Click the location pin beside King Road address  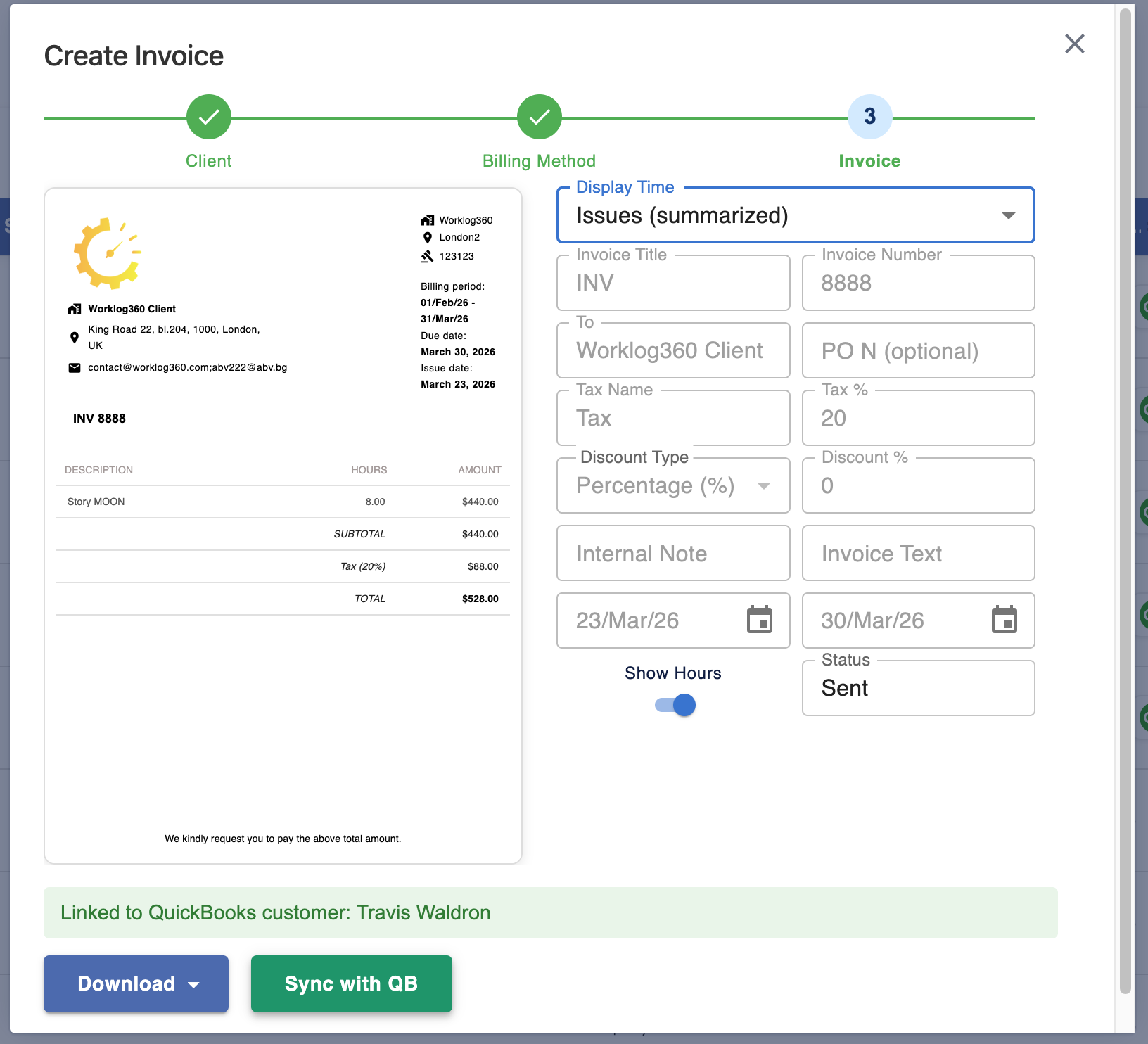[x=75, y=337]
